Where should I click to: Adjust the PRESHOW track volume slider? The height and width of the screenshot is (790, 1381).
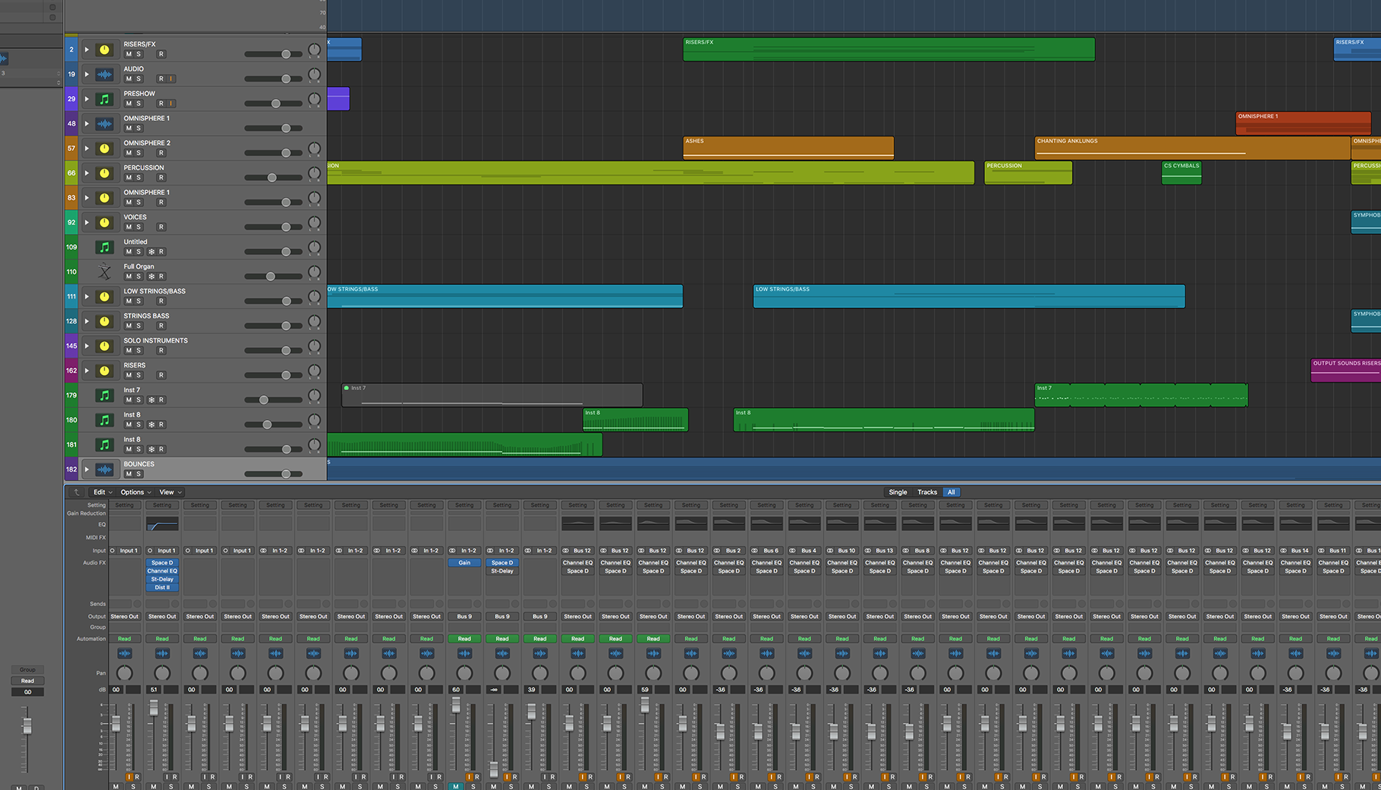point(273,103)
